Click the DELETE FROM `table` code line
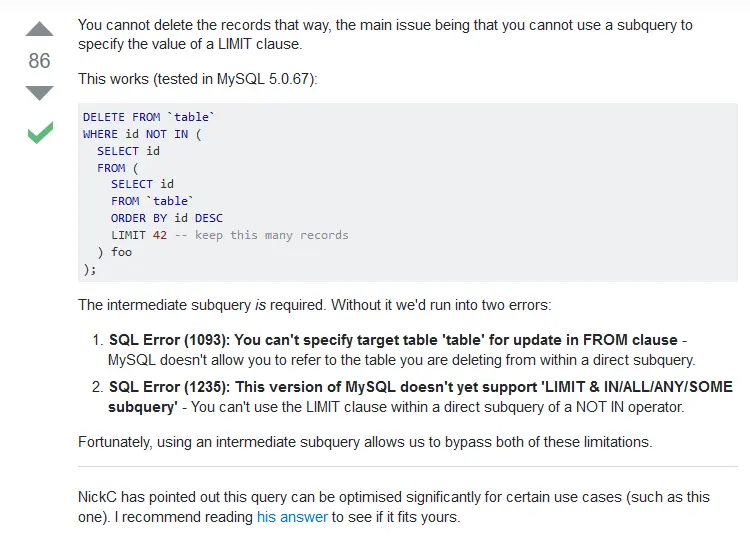 [149, 117]
